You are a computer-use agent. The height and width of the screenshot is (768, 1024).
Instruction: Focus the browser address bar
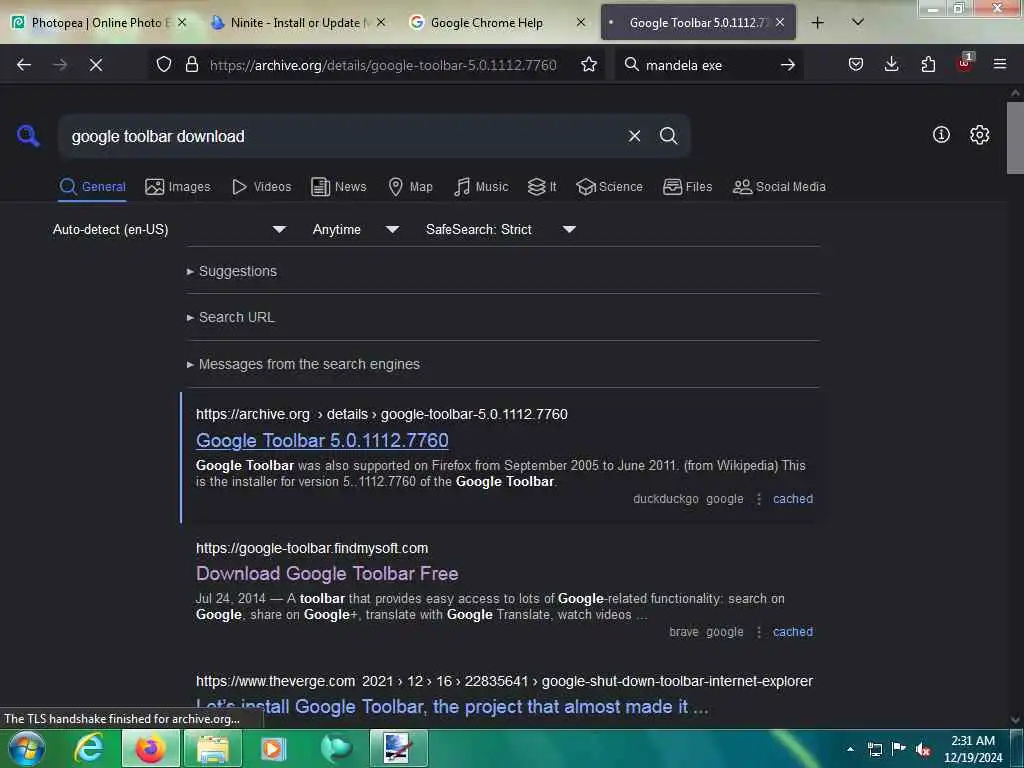(383, 65)
